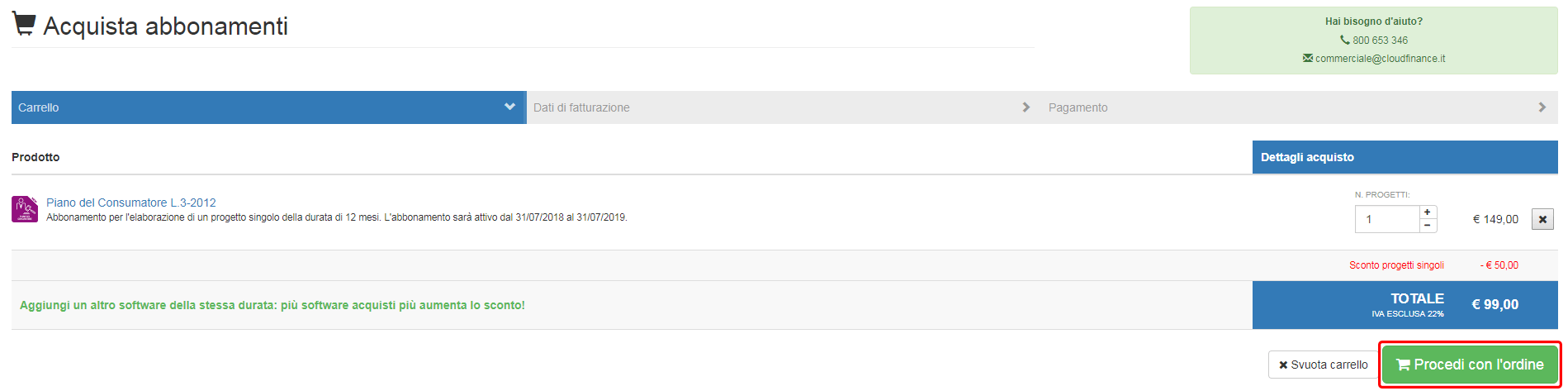Click the Carrello step chevron down arrow

[509, 107]
